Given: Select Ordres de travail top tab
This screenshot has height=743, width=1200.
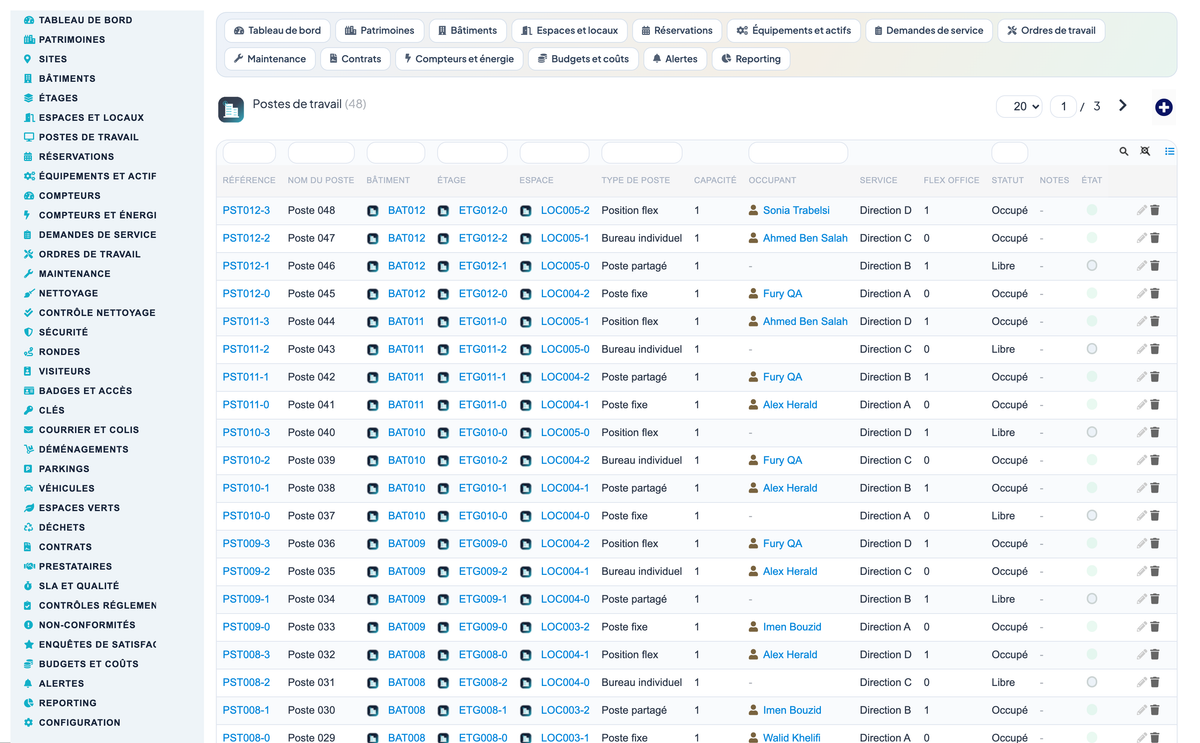Looking at the screenshot, I should click(x=1051, y=31).
